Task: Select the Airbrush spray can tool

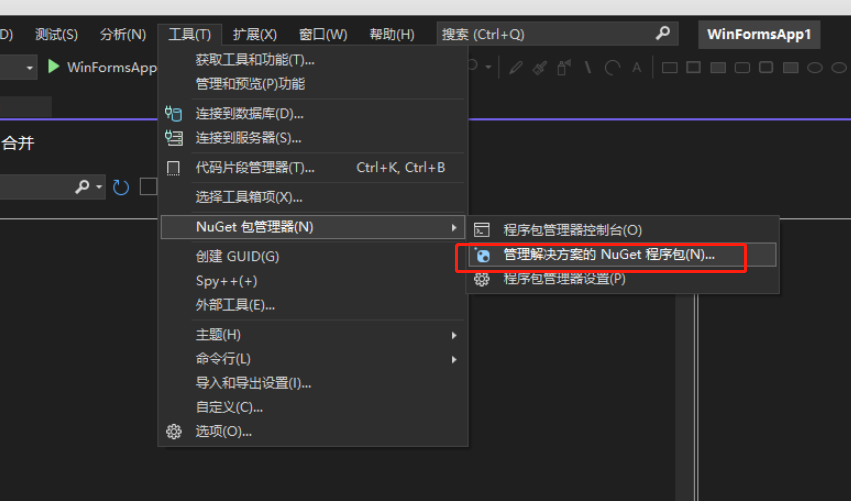Action: [563, 68]
